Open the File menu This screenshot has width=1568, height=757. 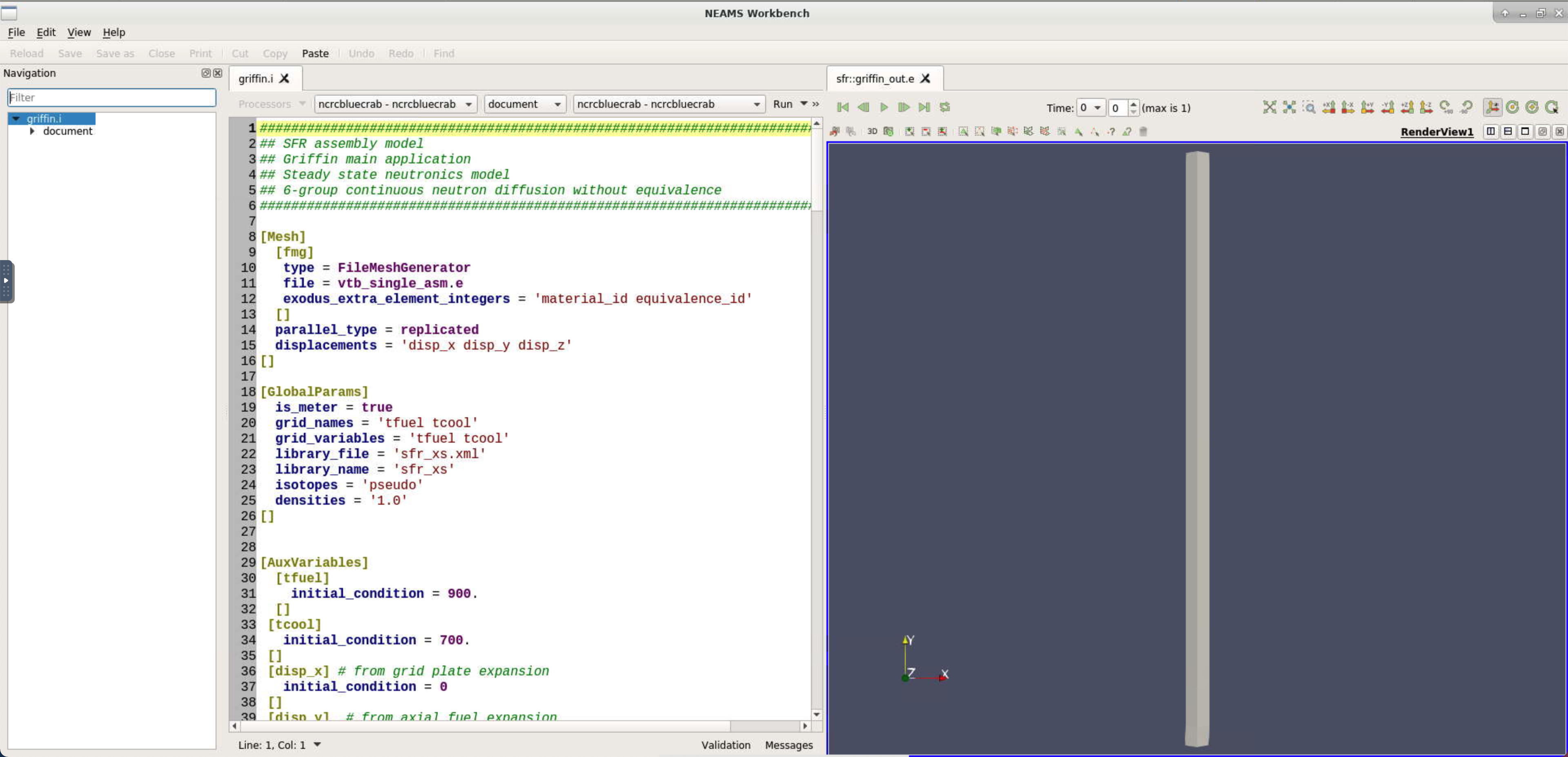click(16, 32)
